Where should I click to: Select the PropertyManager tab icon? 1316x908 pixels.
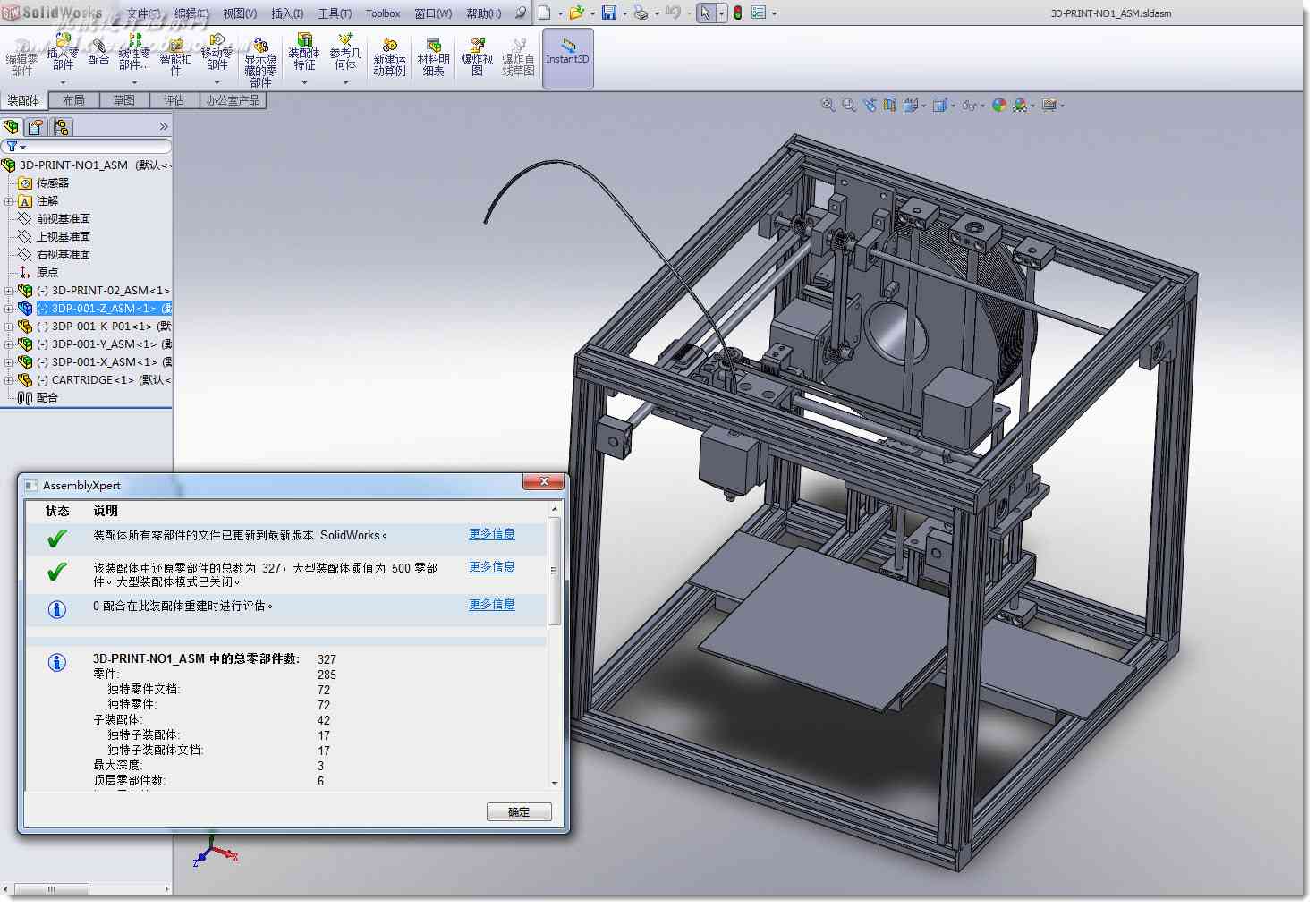tap(35, 127)
